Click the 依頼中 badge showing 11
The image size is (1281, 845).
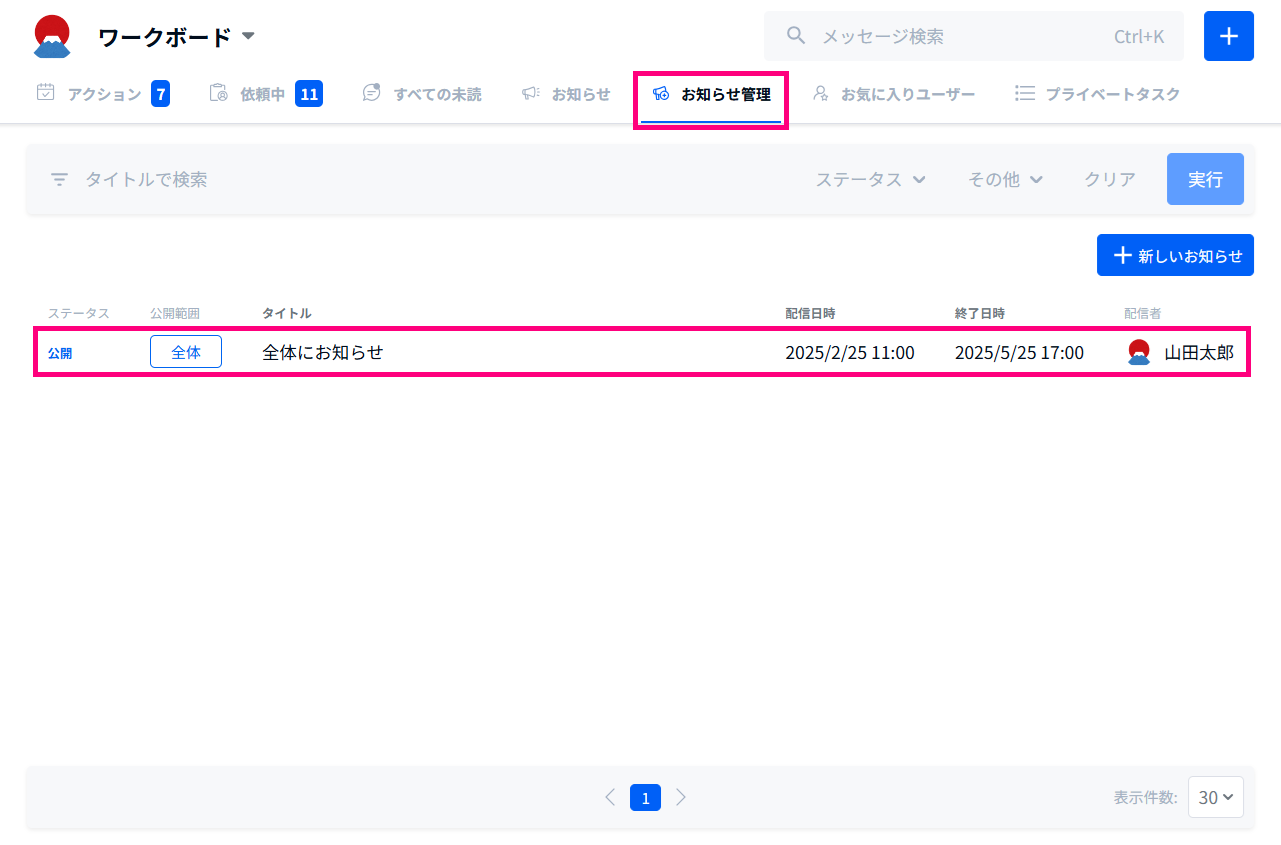tap(309, 94)
